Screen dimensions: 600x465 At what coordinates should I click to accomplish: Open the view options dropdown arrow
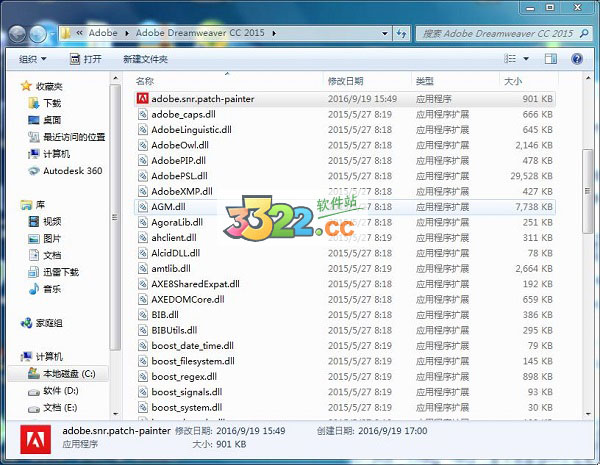(x=526, y=59)
